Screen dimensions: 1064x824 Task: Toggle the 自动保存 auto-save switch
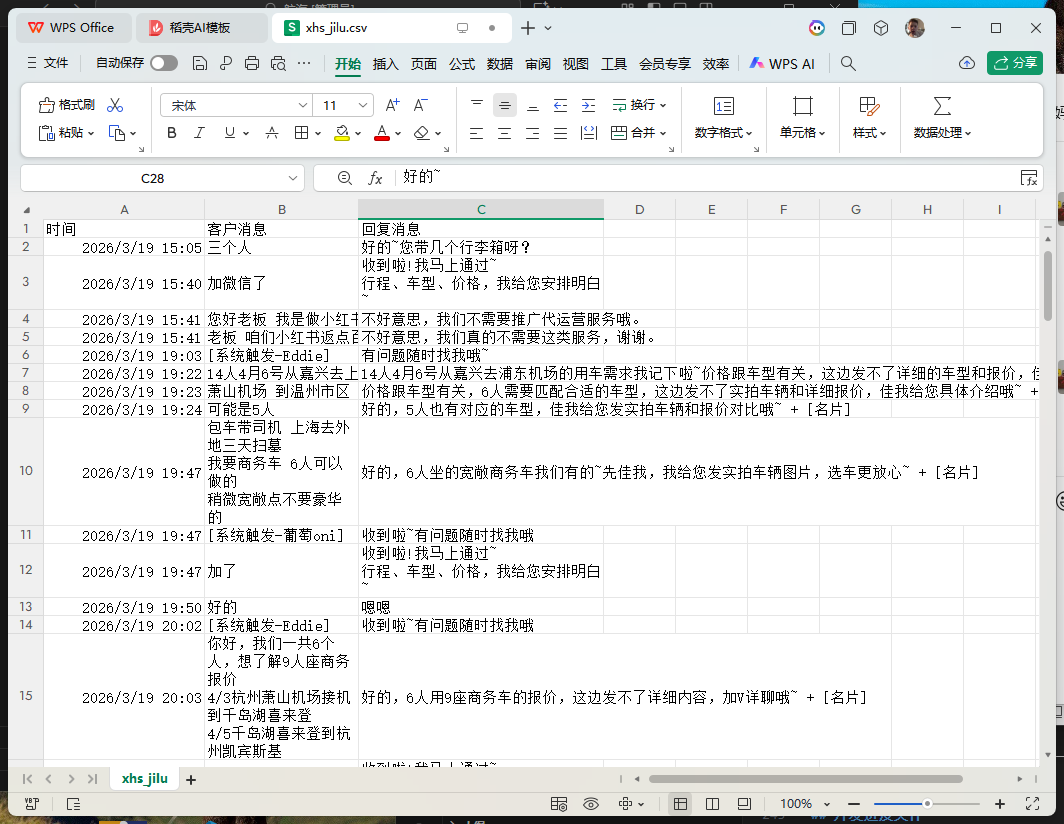click(x=163, y=63)
